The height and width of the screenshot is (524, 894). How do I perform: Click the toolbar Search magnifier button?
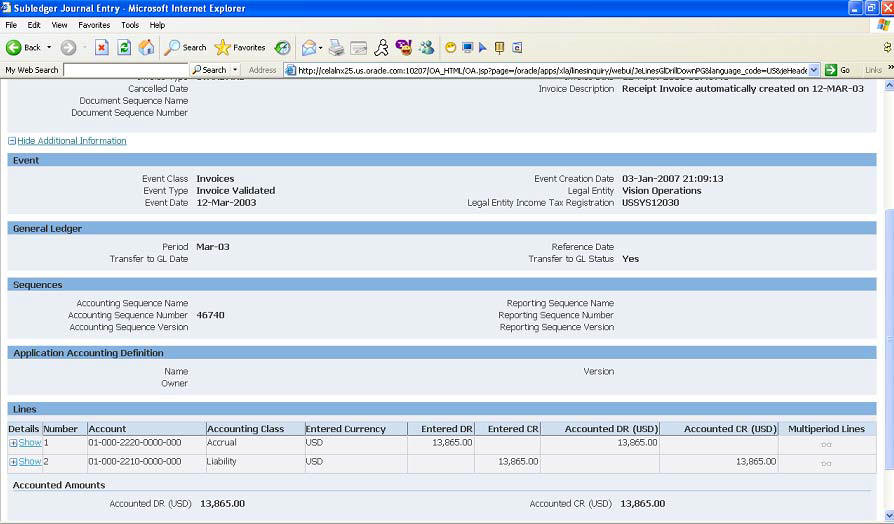(x=186, y=47)
